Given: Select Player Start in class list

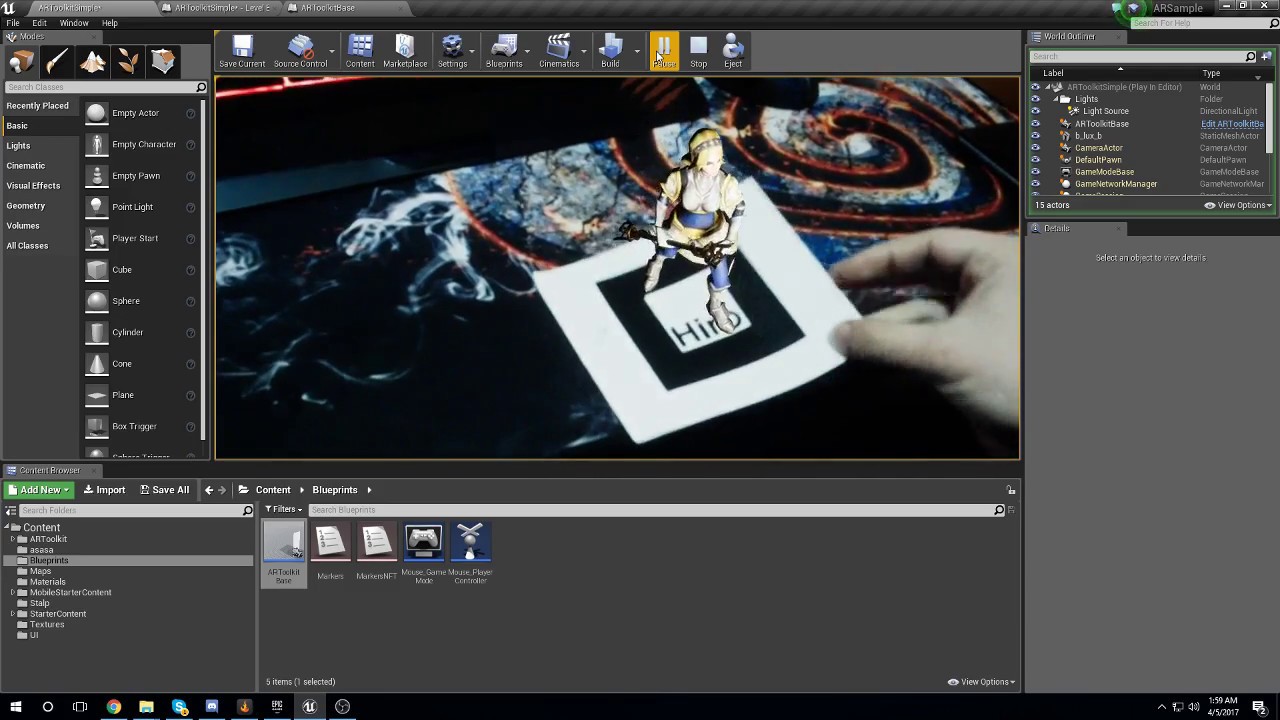Looking at the screenshot, I should tap(140, 238).
